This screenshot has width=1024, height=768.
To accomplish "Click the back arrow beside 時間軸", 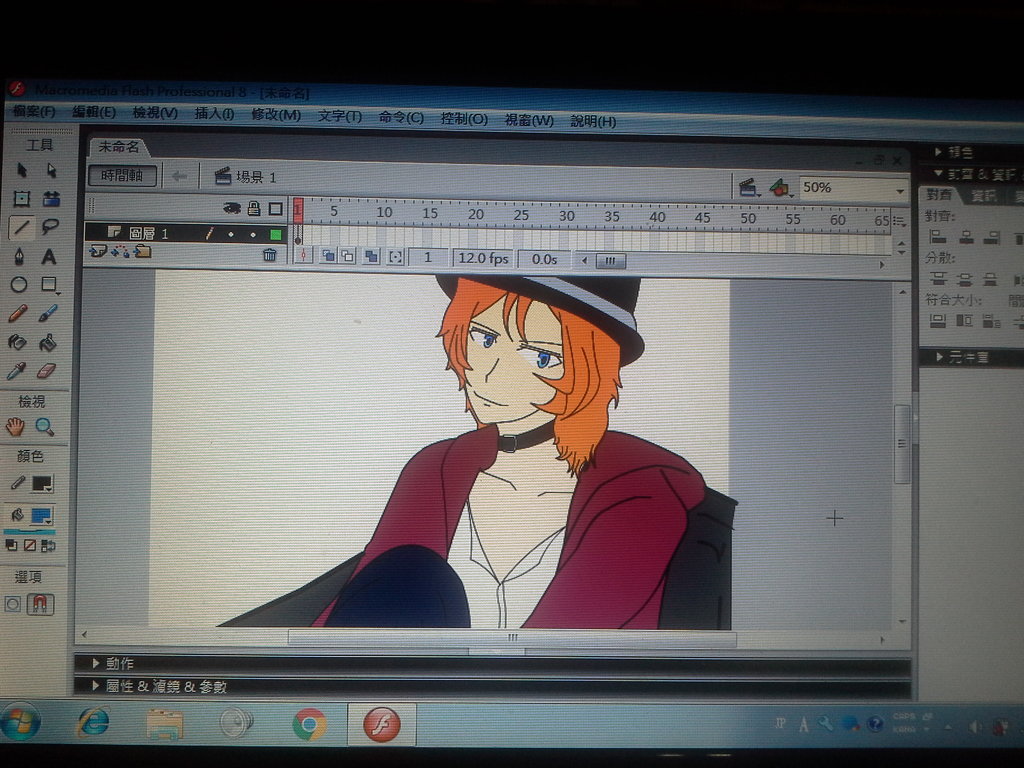I will coord(179,176).
